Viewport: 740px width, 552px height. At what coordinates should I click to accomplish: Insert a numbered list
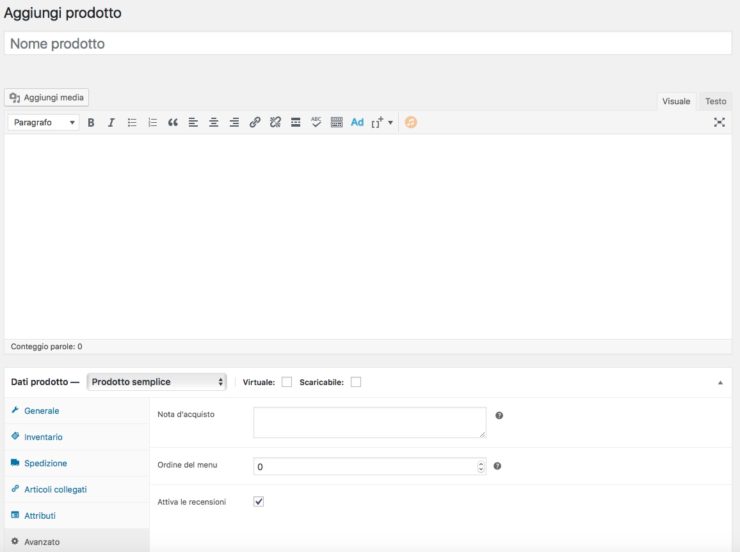152,123
